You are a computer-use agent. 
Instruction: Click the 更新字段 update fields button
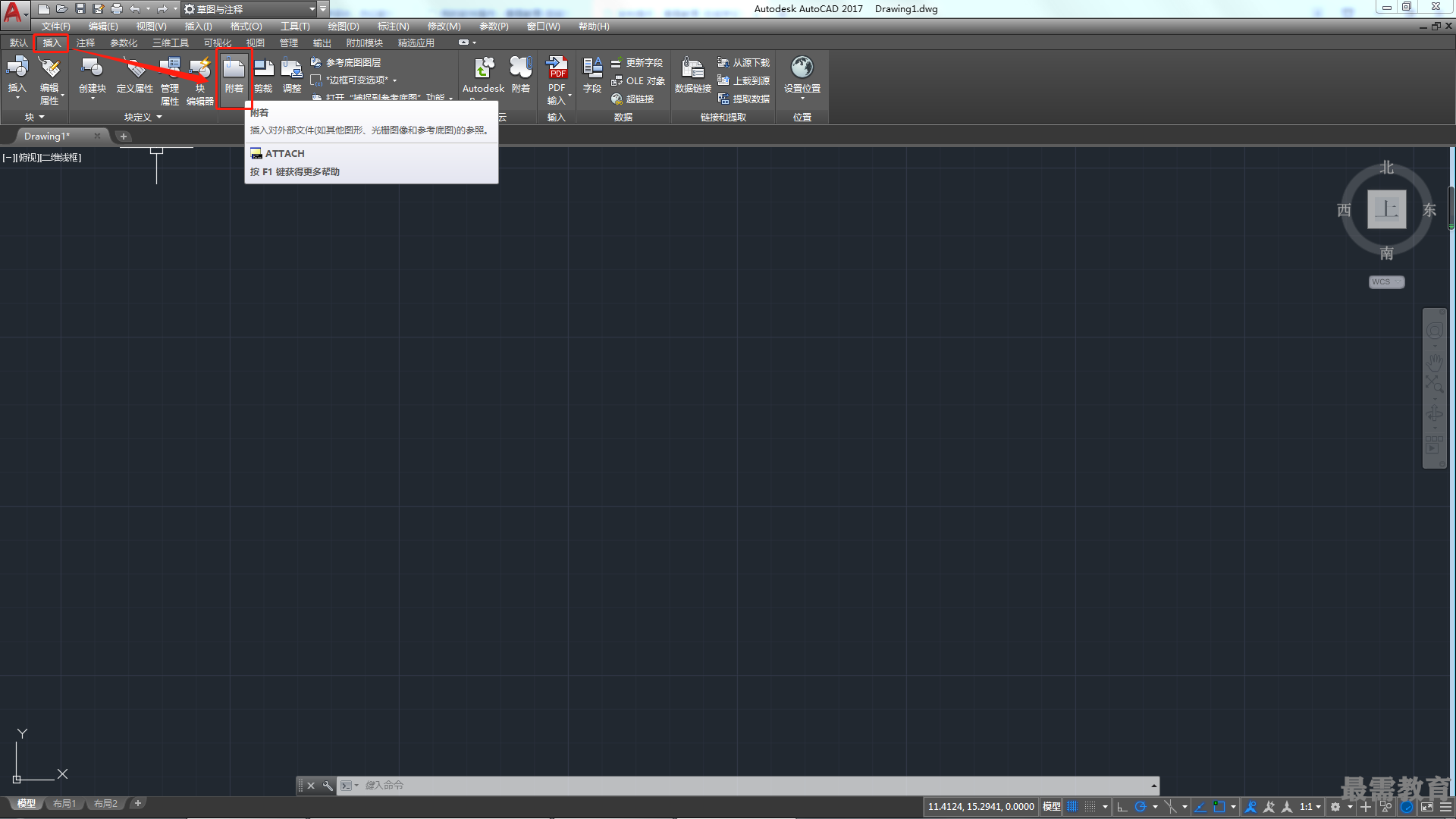coord(637,63)
